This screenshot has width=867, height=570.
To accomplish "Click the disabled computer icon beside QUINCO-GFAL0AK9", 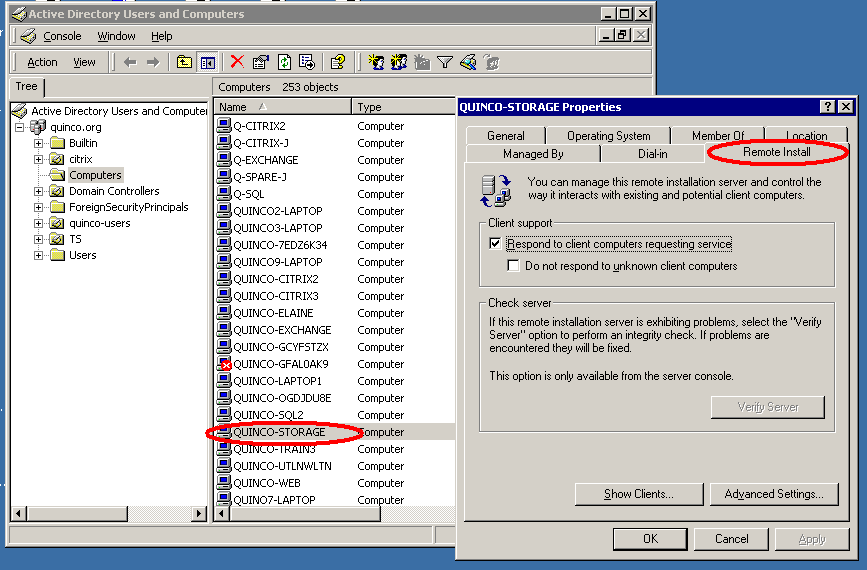I will [x=224, y=363].
